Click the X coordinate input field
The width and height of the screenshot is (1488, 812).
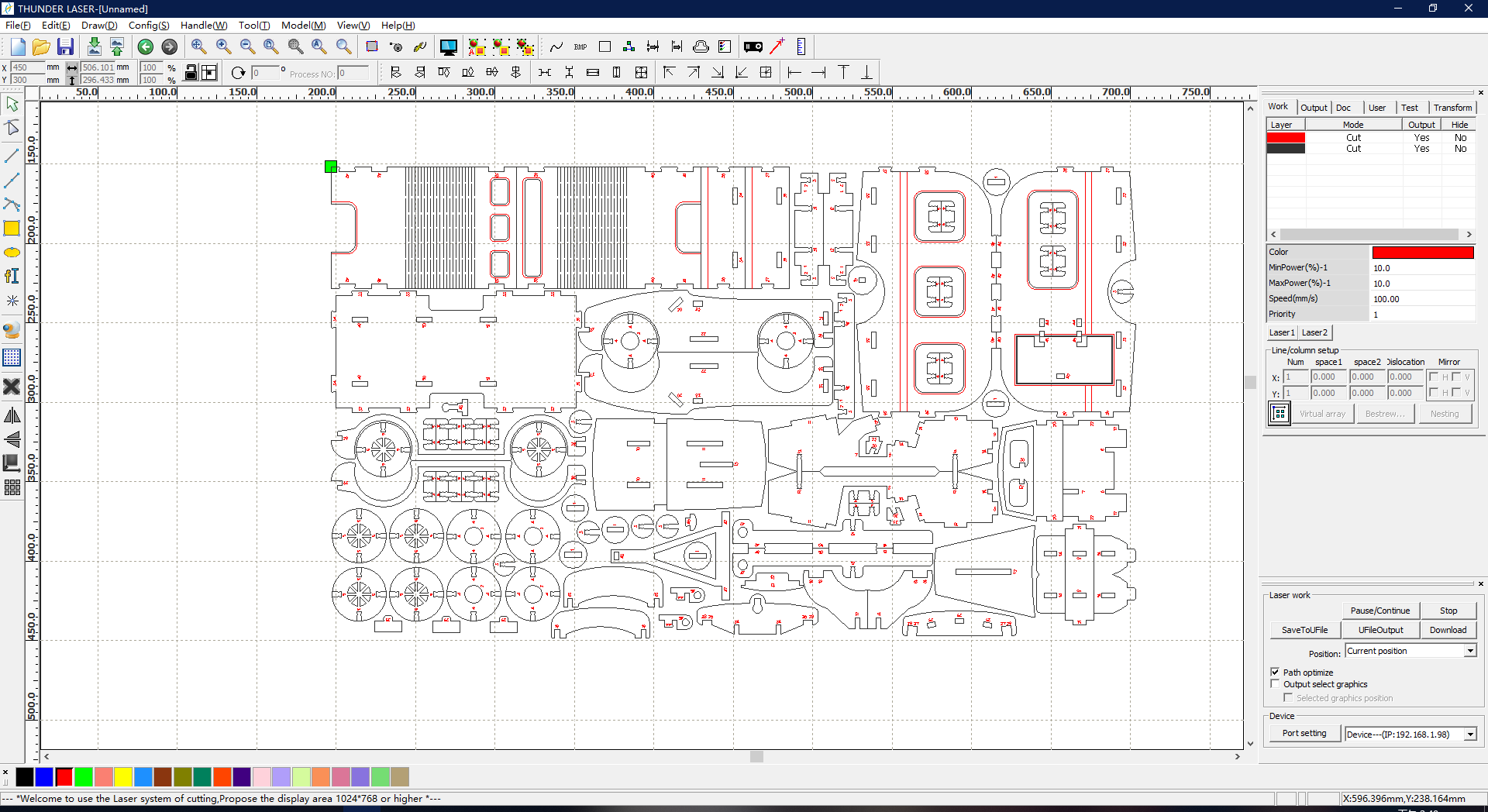[x=27, y=67]
